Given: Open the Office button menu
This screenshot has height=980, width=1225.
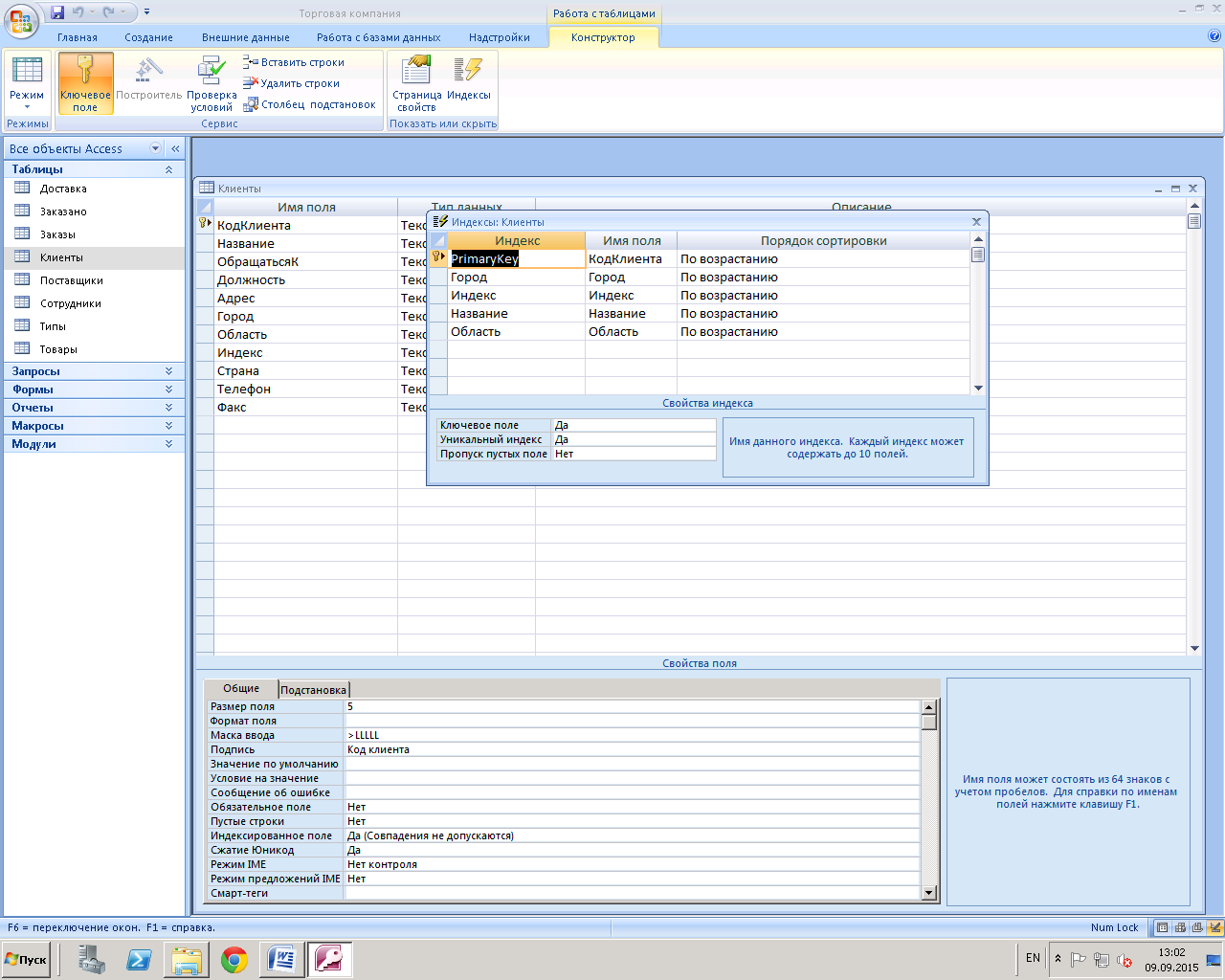Looking at the screenshot, I should pos(21,20).
